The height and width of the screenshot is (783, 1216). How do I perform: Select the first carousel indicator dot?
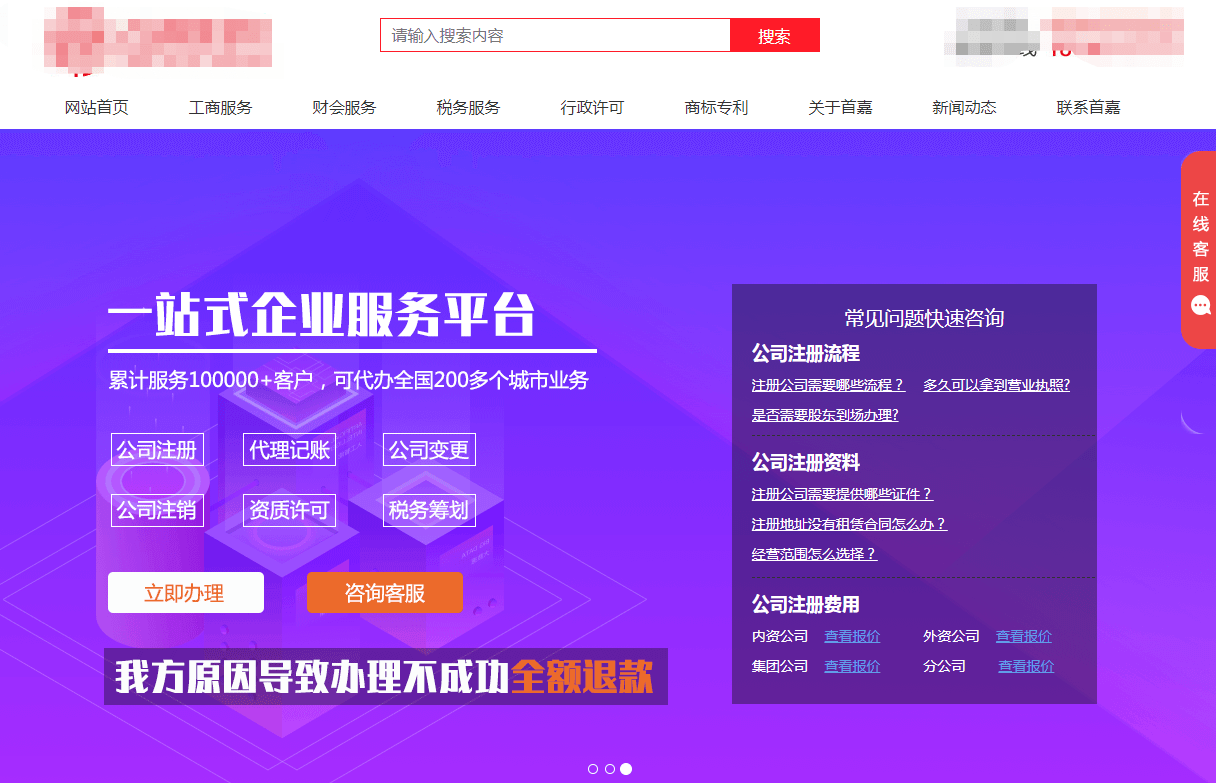pos(593,769)
